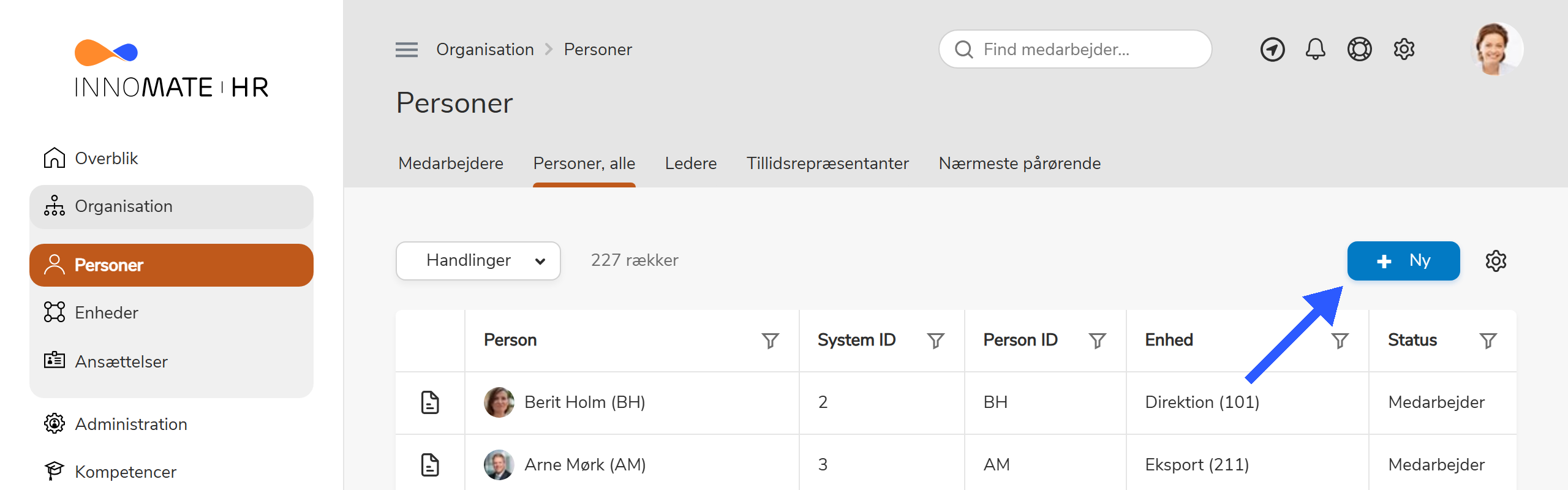Viewport: 1568px width, 490px height.
Task: Open the INNOMATE HR home logo
Action: pos(171,67)
